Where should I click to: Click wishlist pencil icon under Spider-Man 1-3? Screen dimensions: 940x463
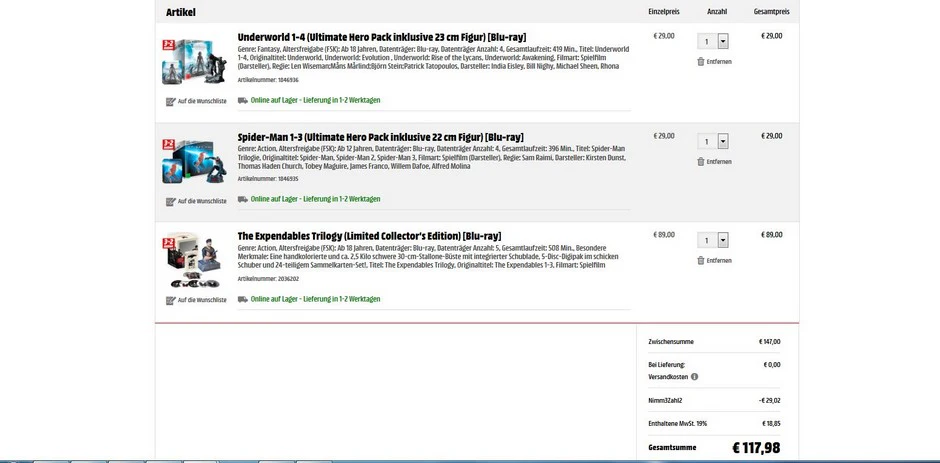[x=170, y=202]
